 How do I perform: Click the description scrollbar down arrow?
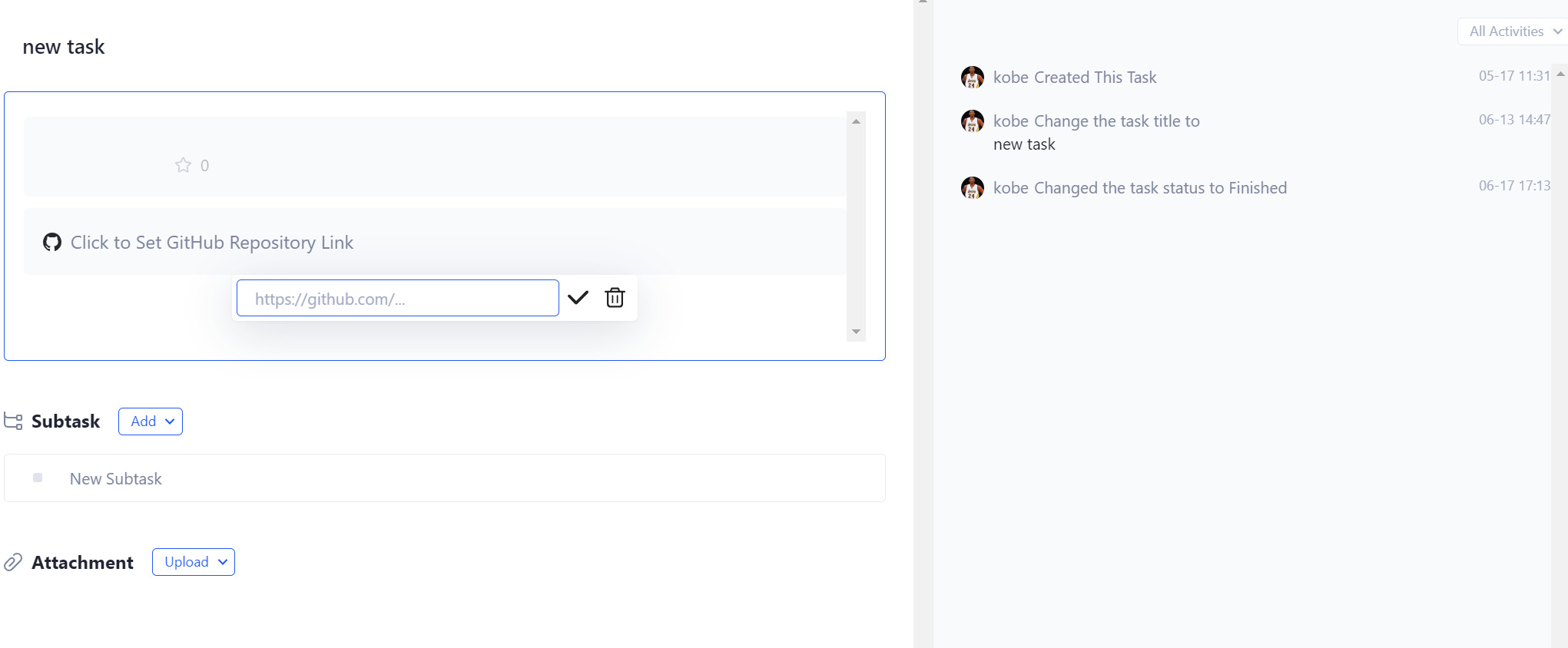pyautogui.click(x=856, y=332)
